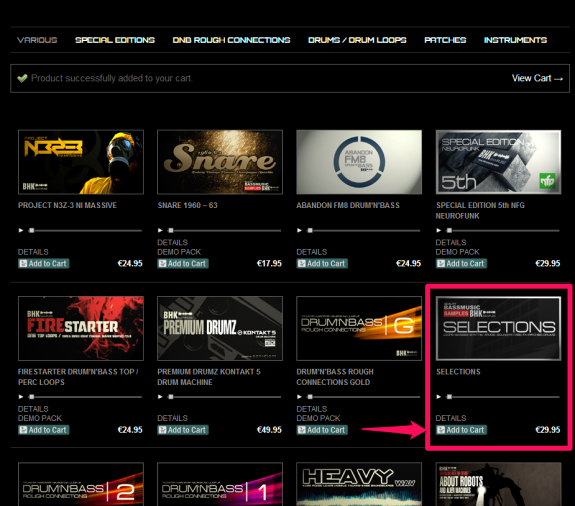Open Demo Pack for Rough Connections Gold
The height and width of the screenshot is (506, 575).
tap(318, 418)
